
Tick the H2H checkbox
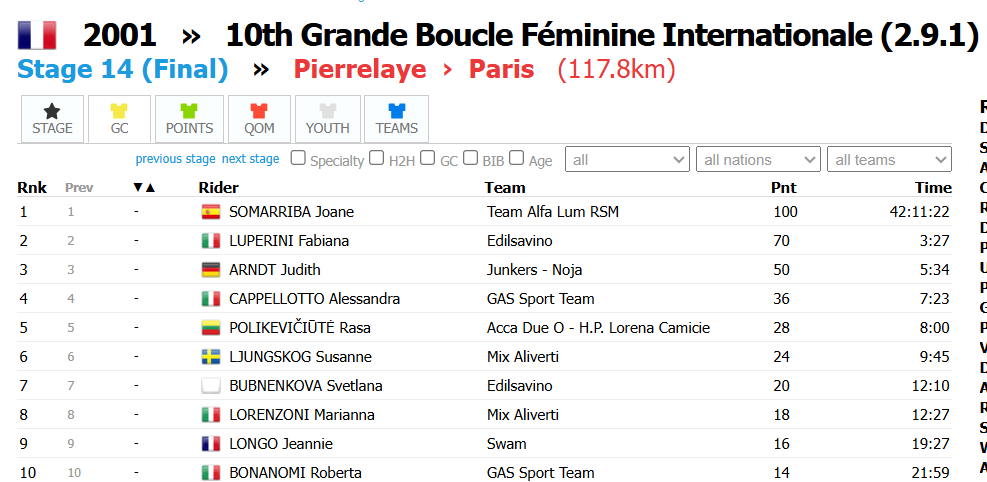[x=376, y=158]
